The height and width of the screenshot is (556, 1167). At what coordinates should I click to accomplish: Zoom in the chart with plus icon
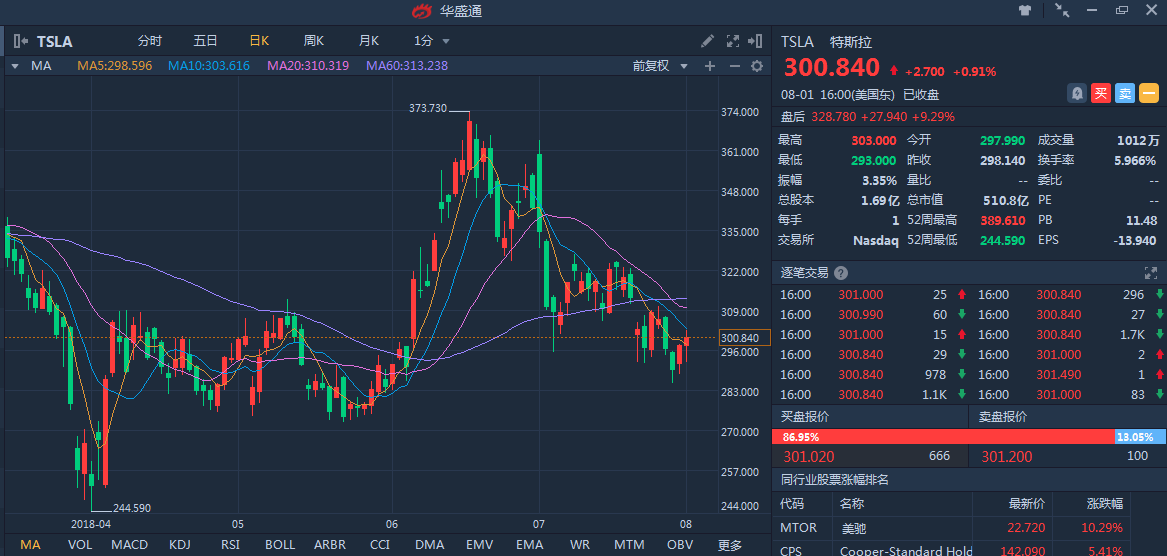[x=710, y=66]
